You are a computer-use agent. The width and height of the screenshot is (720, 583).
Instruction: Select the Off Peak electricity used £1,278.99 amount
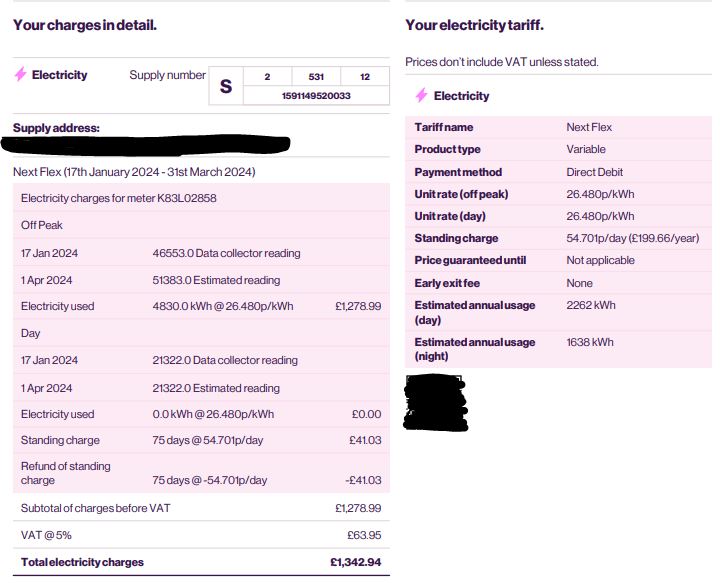coord(358,306)
